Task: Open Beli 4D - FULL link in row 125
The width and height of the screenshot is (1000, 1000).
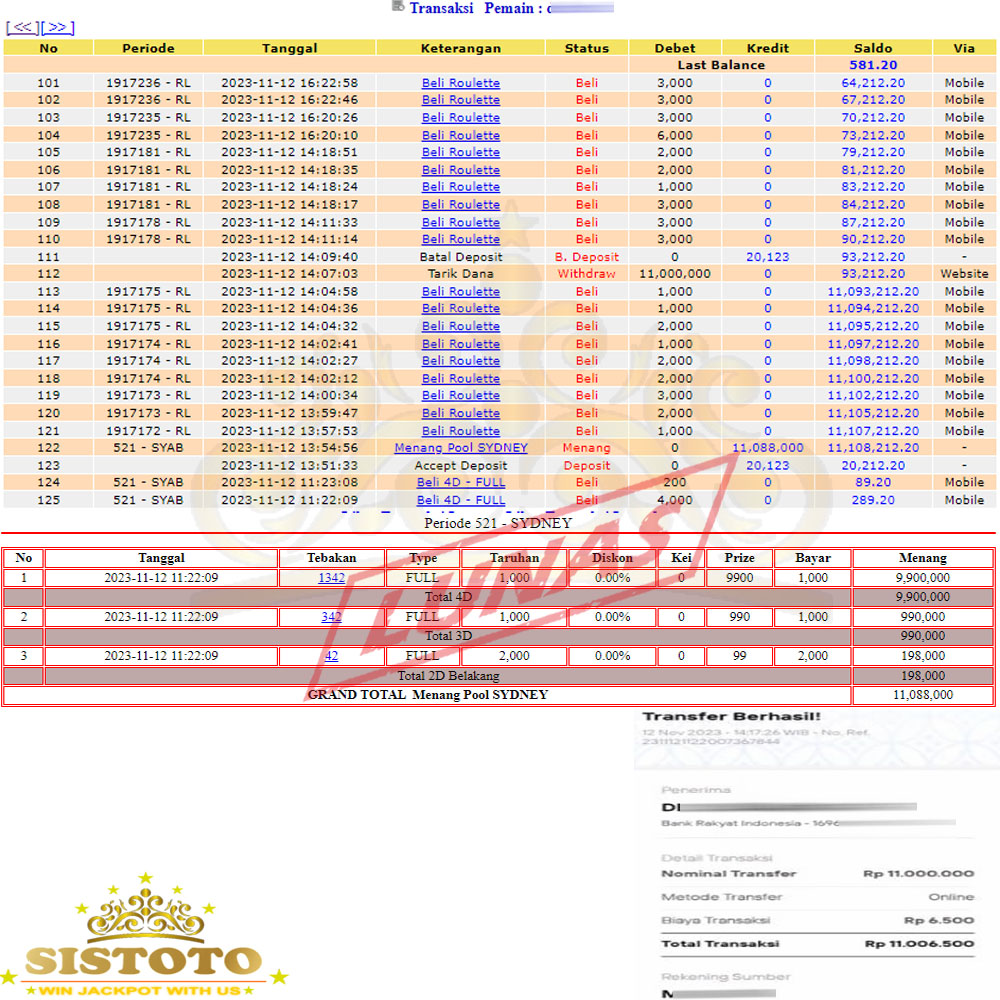Action: [460, 500]
